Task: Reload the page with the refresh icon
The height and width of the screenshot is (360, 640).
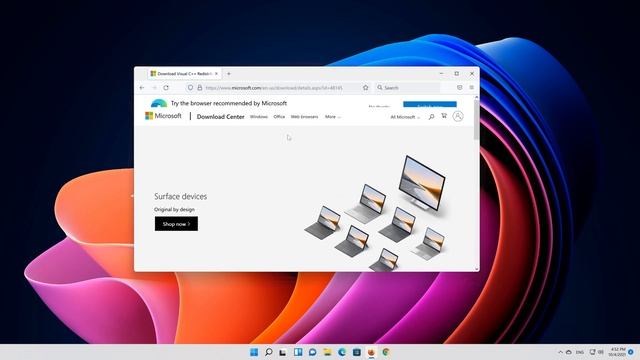Action: point(166,88)
